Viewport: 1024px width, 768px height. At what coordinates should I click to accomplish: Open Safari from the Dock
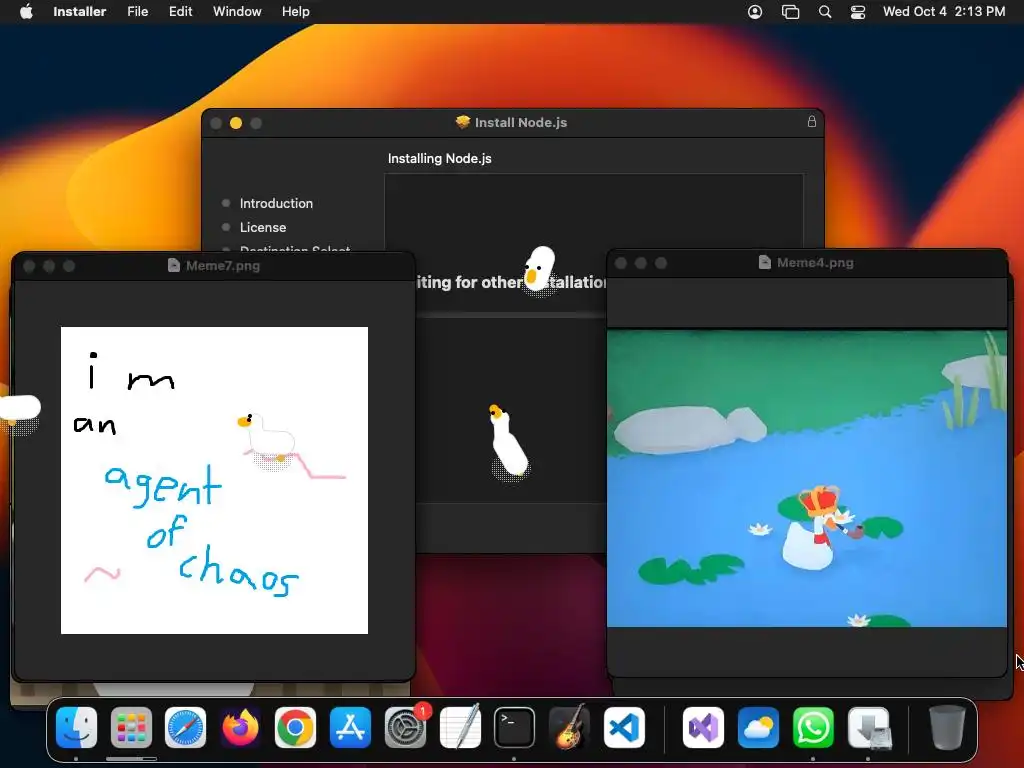click(x=185, y=727)
